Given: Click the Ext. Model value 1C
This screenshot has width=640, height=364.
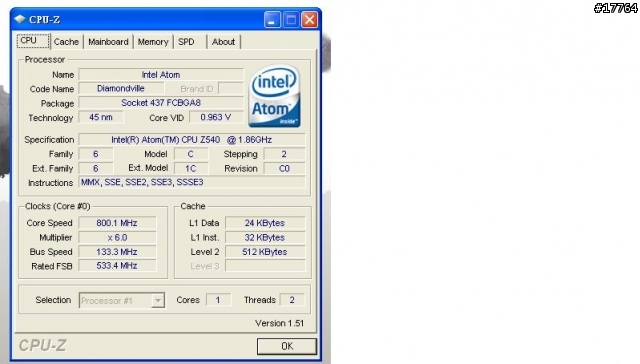Looking at the screenshot, I should click(x=191, y=169).
